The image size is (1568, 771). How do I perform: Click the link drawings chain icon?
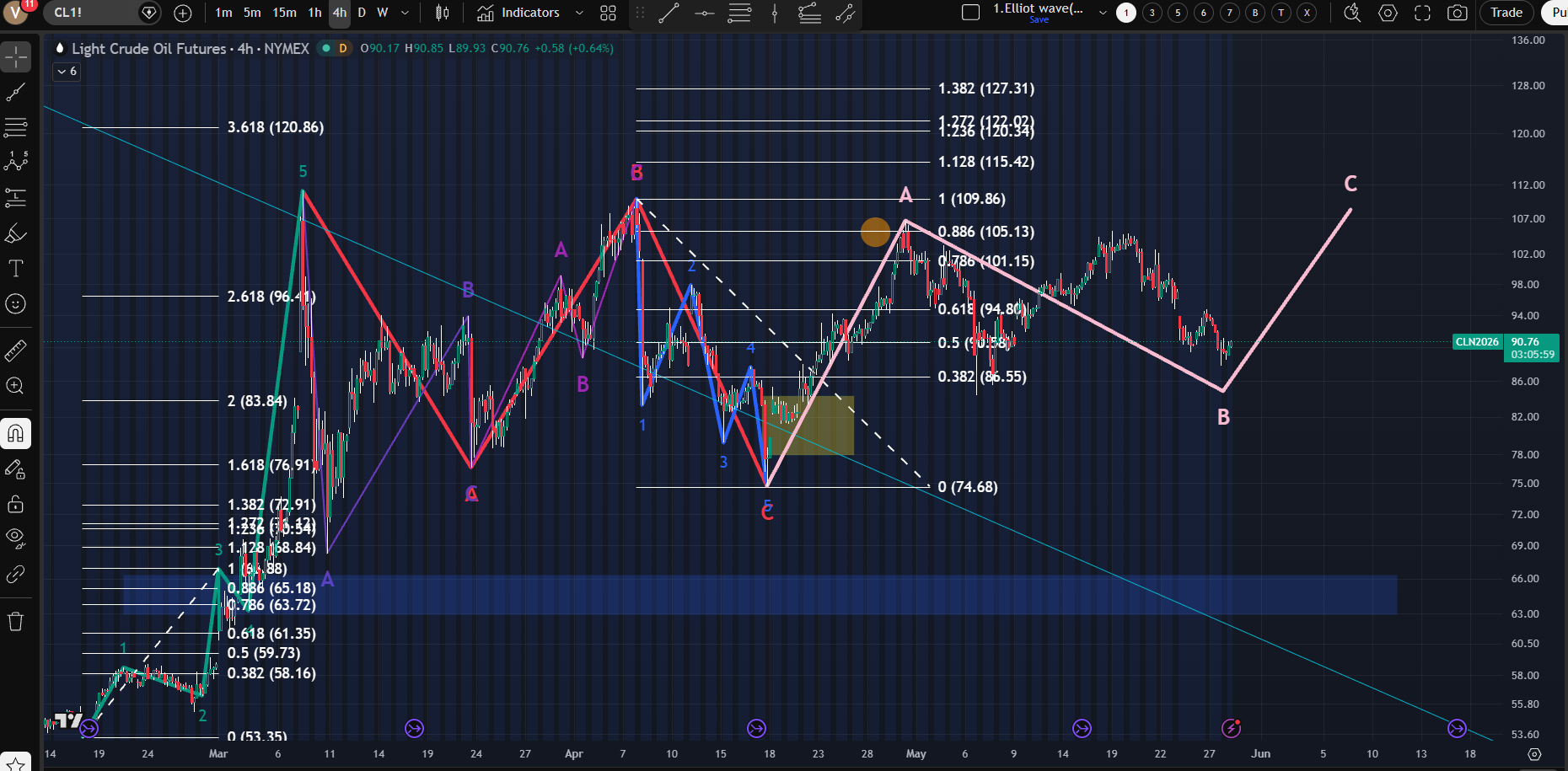click(x=16, y=575)
